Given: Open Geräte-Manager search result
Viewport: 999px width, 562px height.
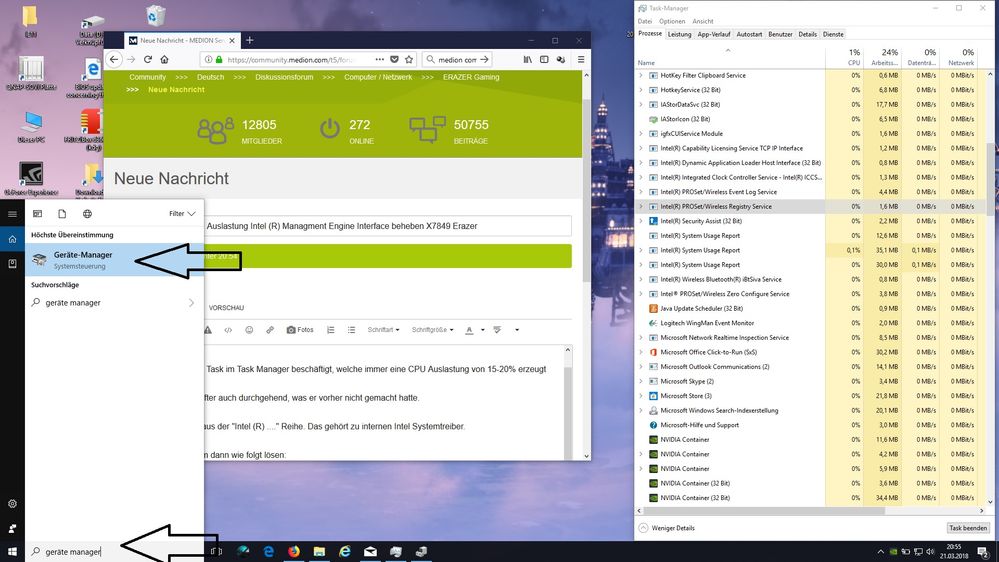Looking at the screenshot, I should point(83,260).
